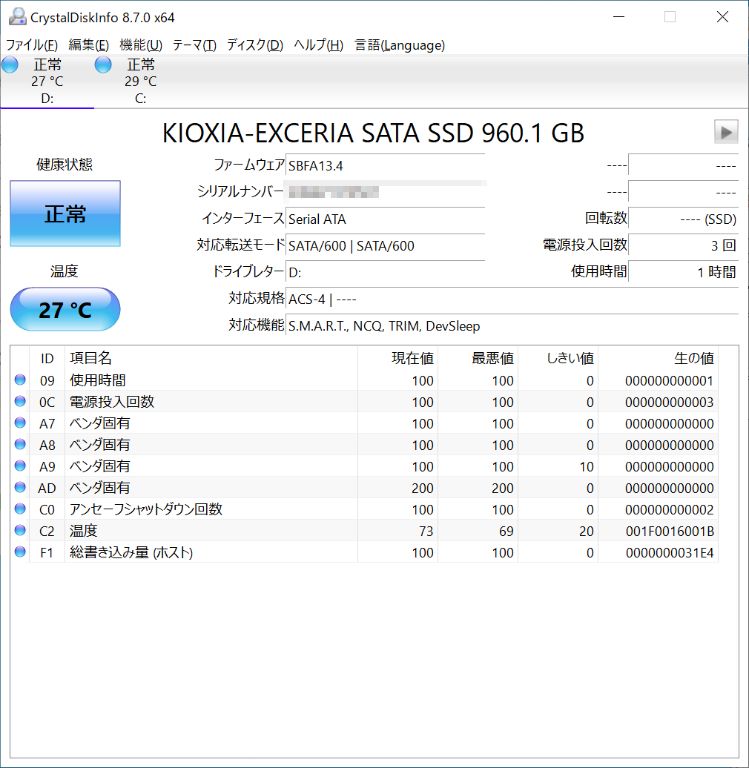
Task: Open the テーマ(T) menu
Action: pyautogui.click(x=194, y=45)
